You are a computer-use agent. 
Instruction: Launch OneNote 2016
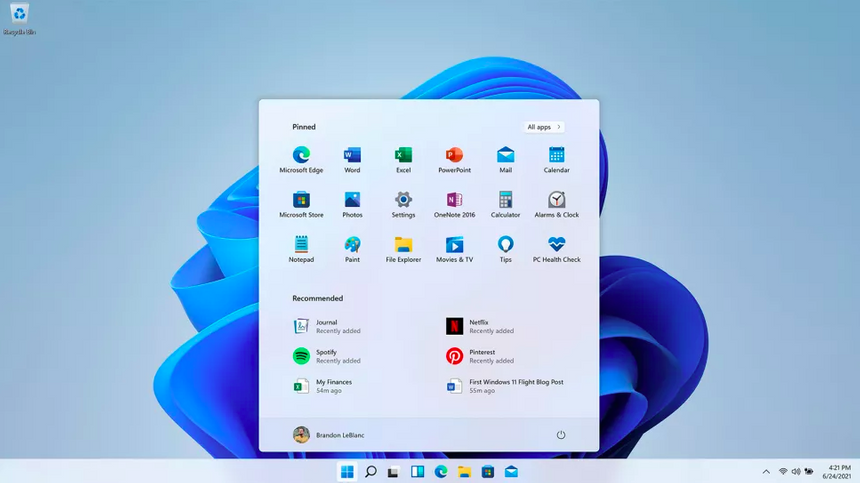[454, 201]
